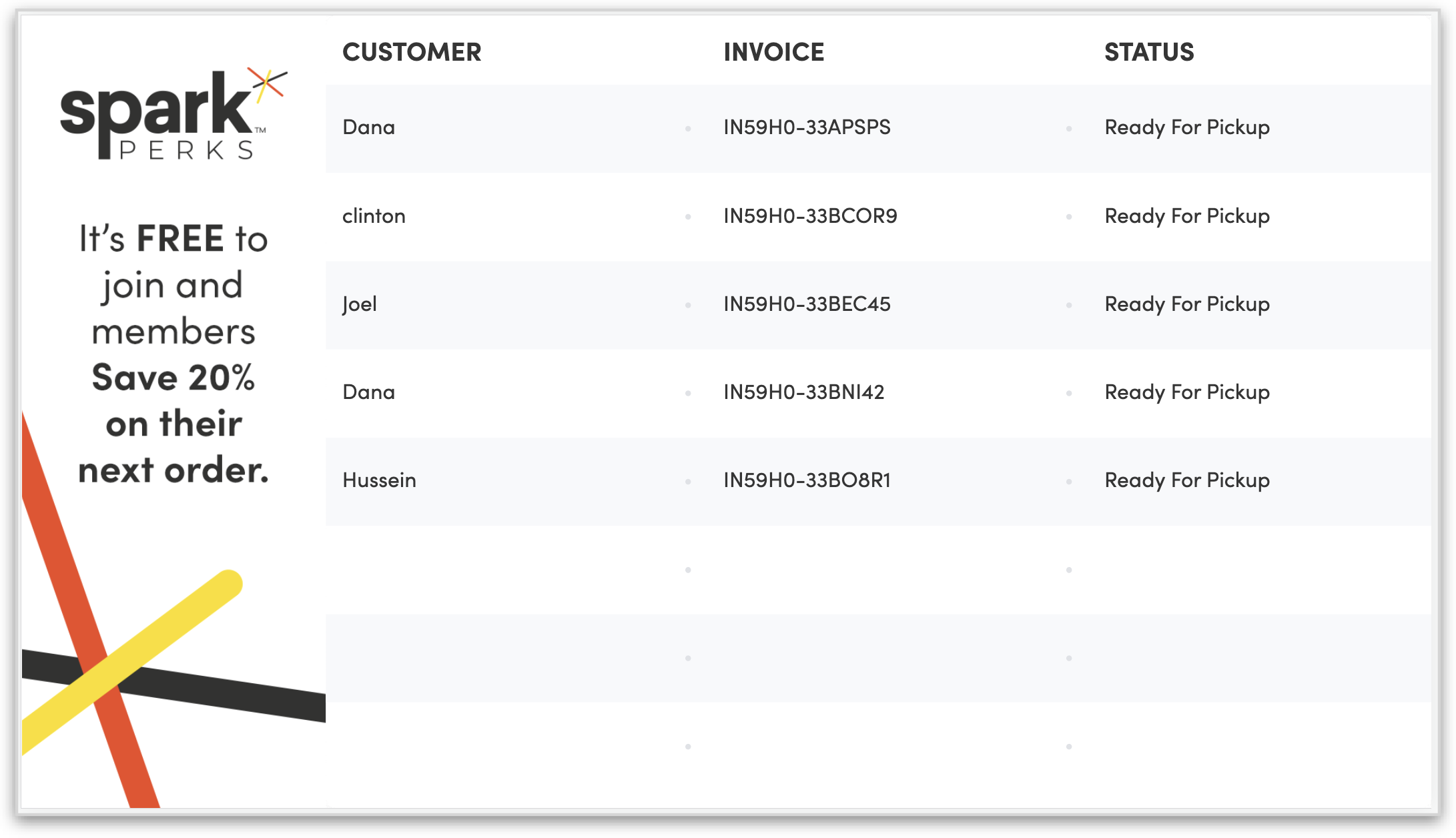The height and width of the screenshot is (838, 1456).
Task: Click the Save 20% promo text
Action: coord(173,378)
